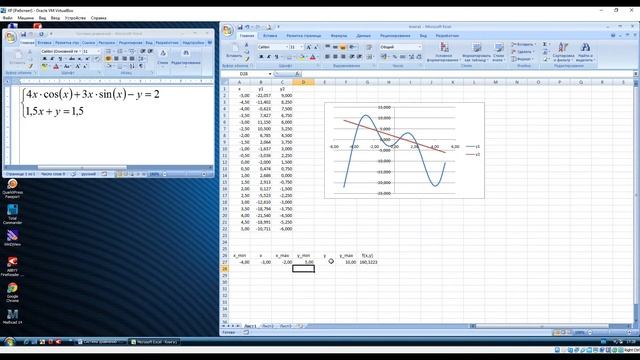Switch to the Insert tab in Excel

(270, 36)
